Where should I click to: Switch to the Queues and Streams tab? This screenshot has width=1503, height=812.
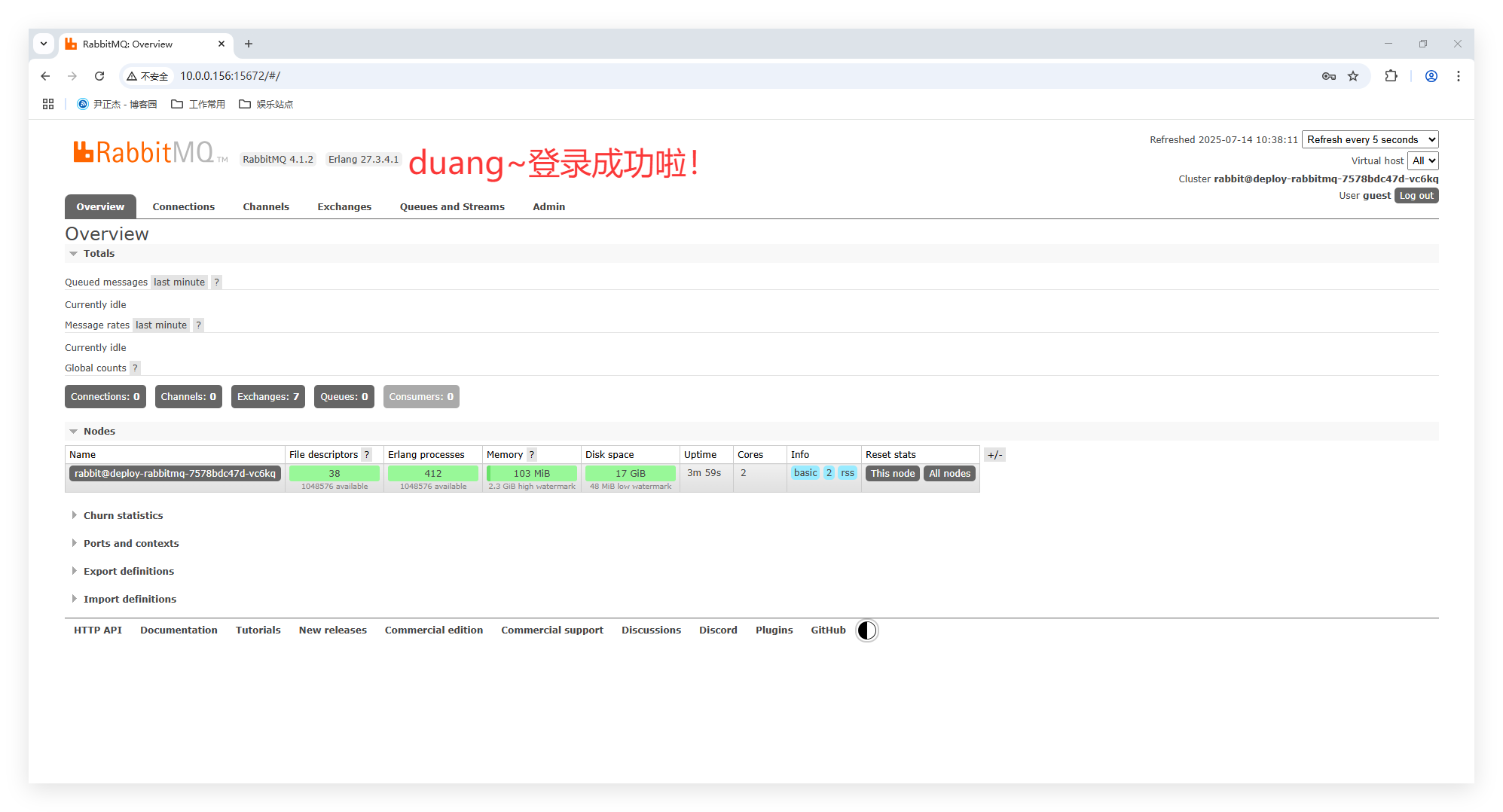click(x=452, y=207)
